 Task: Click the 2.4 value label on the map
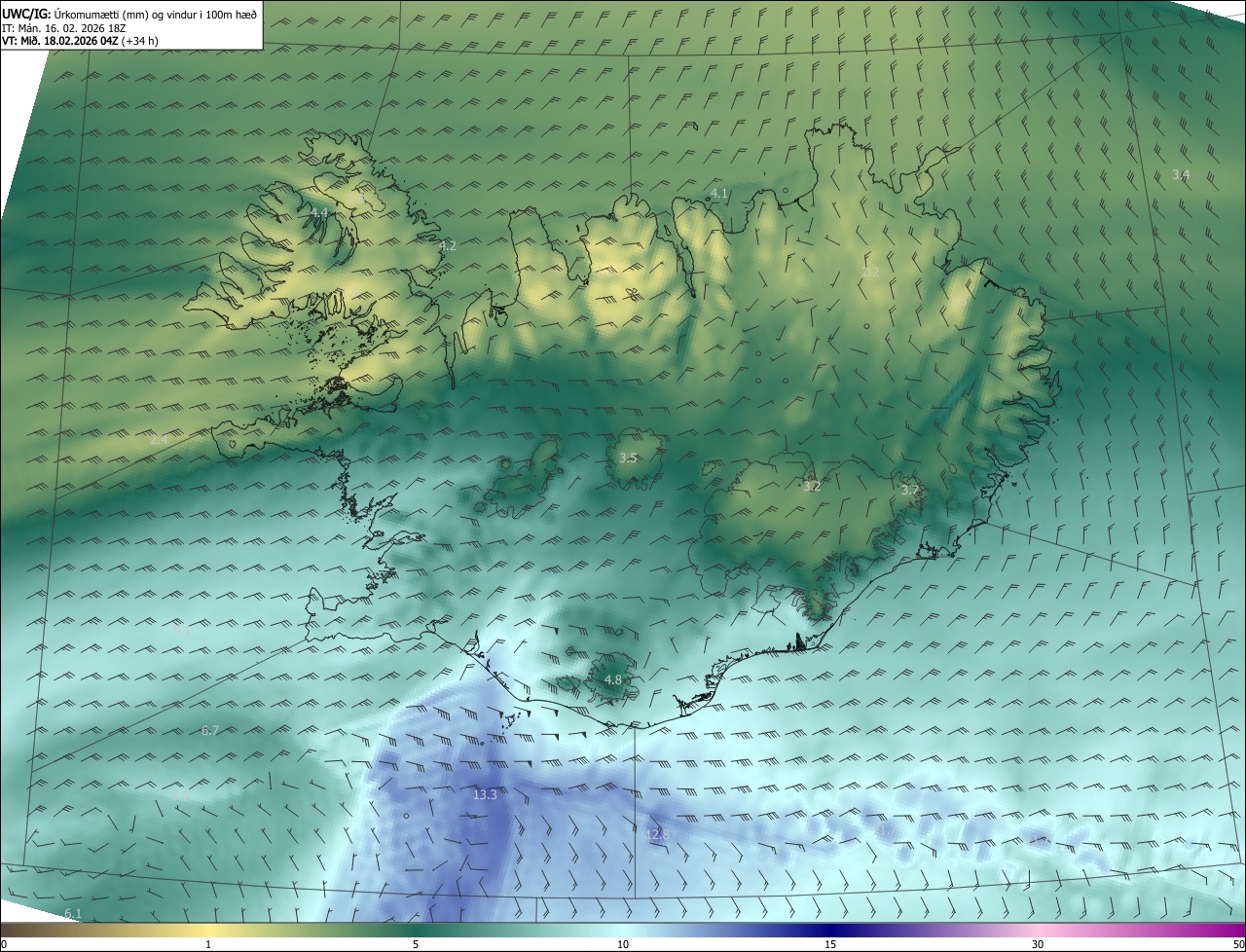coord(159,440)
